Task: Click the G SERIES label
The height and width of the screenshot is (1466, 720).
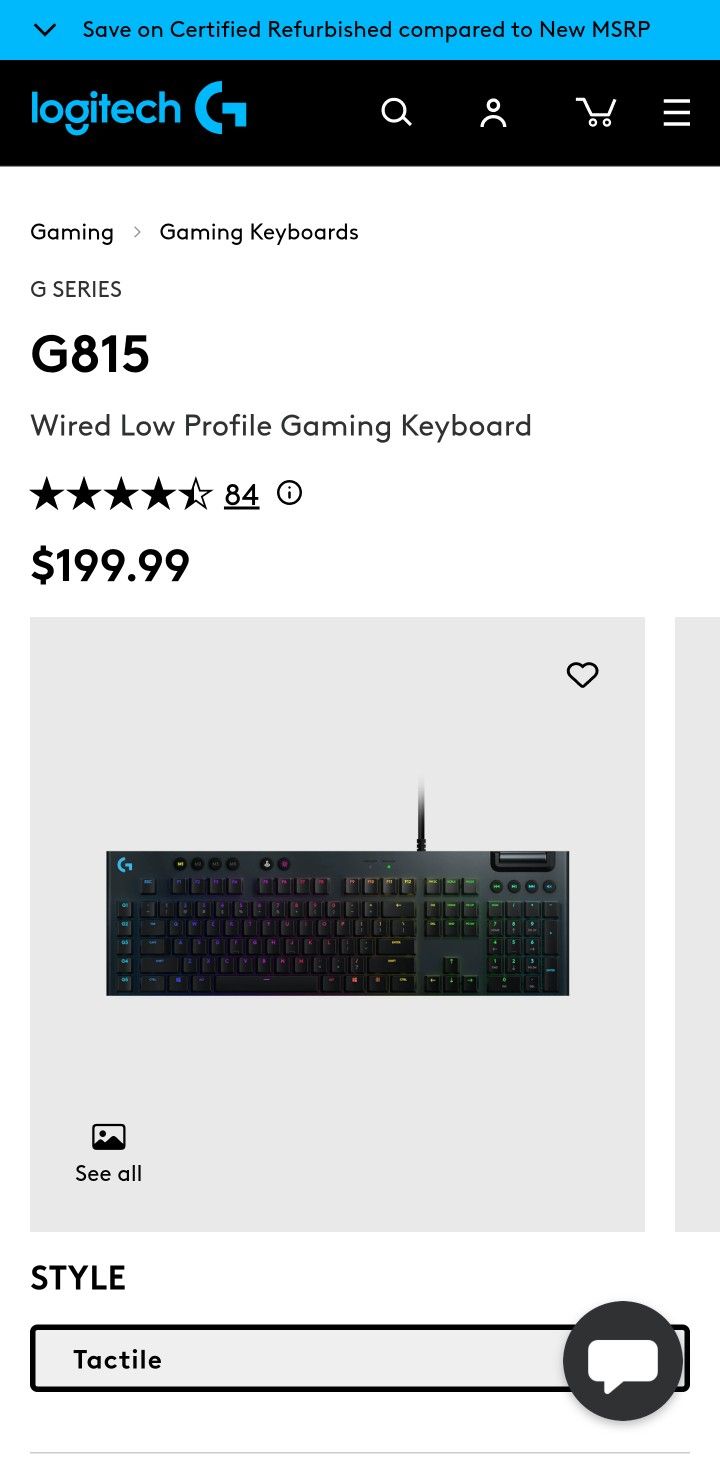Action: pos(76,289)
